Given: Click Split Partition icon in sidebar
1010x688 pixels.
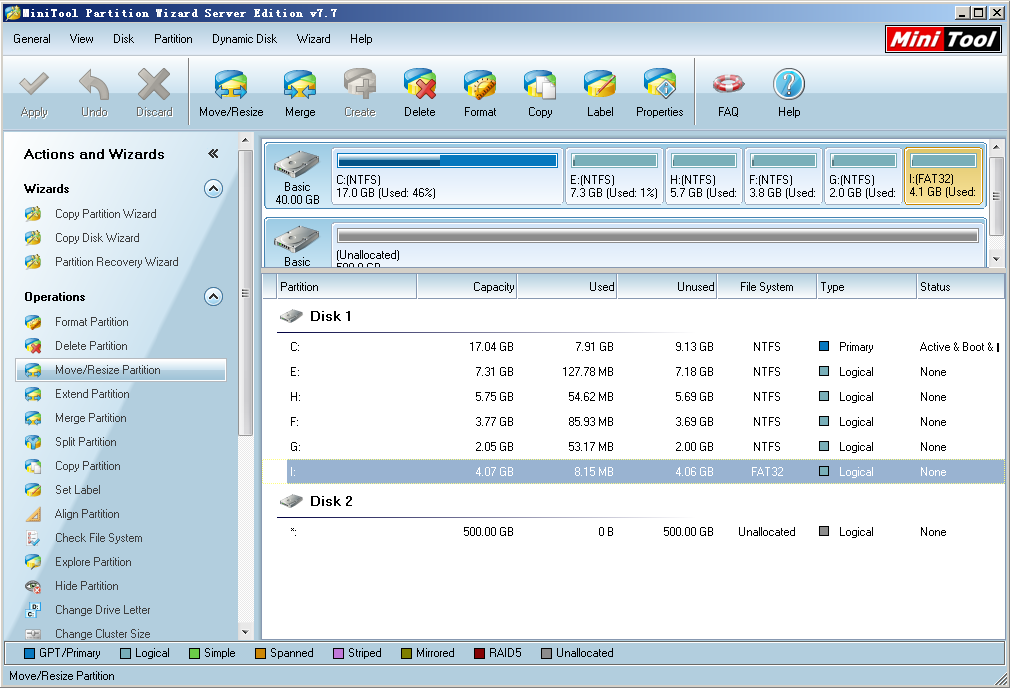Looking at the screenshot, I should click(33, 442).
